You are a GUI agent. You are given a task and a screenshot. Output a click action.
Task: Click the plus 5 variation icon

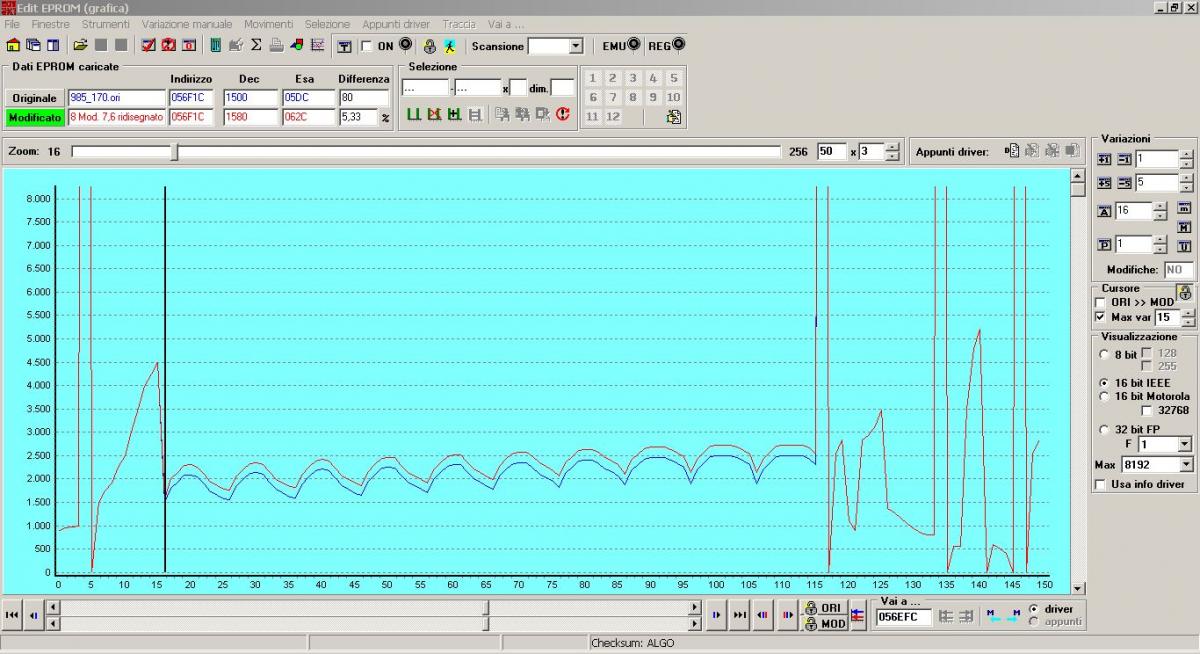click(x=1104, y=183)
